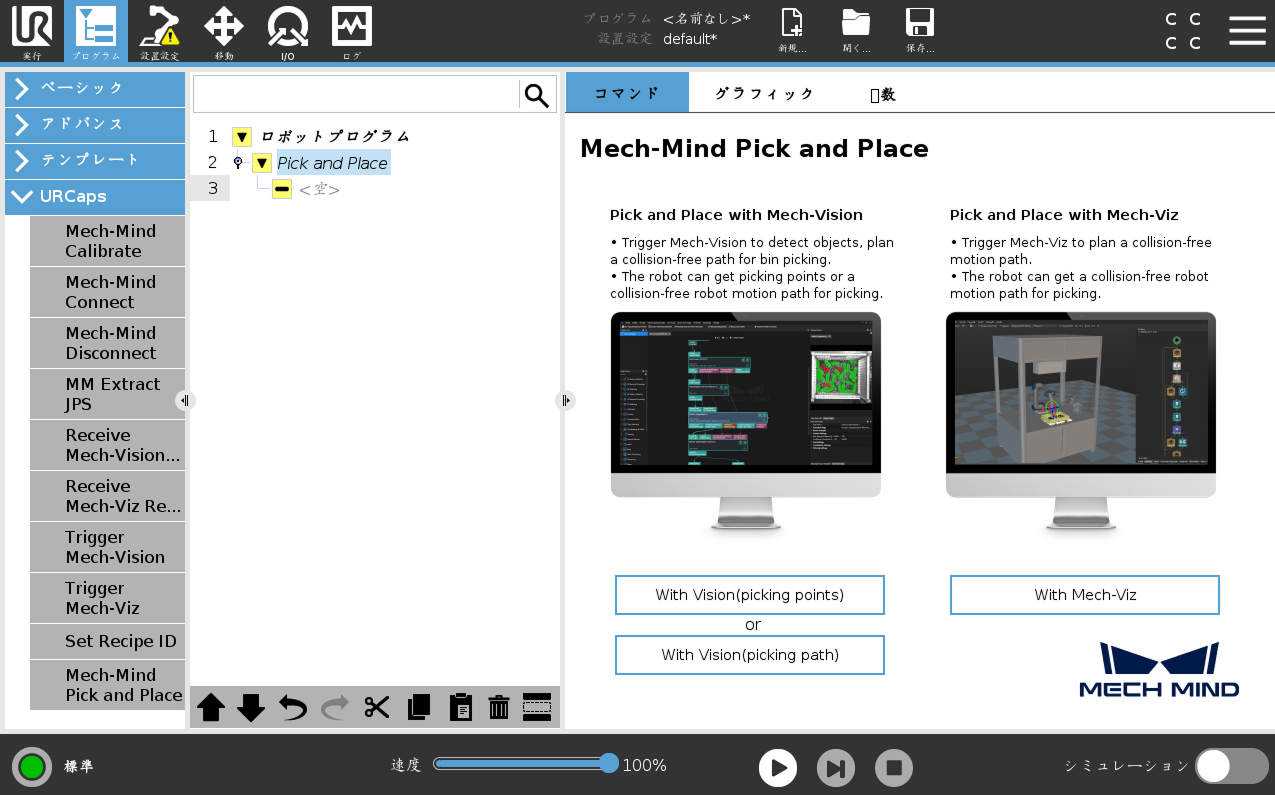This screenshot has height=795, width=1275.
Task: Click the CC checksum icon in header
Action: pyautogui.click(x=1183, y=31)
